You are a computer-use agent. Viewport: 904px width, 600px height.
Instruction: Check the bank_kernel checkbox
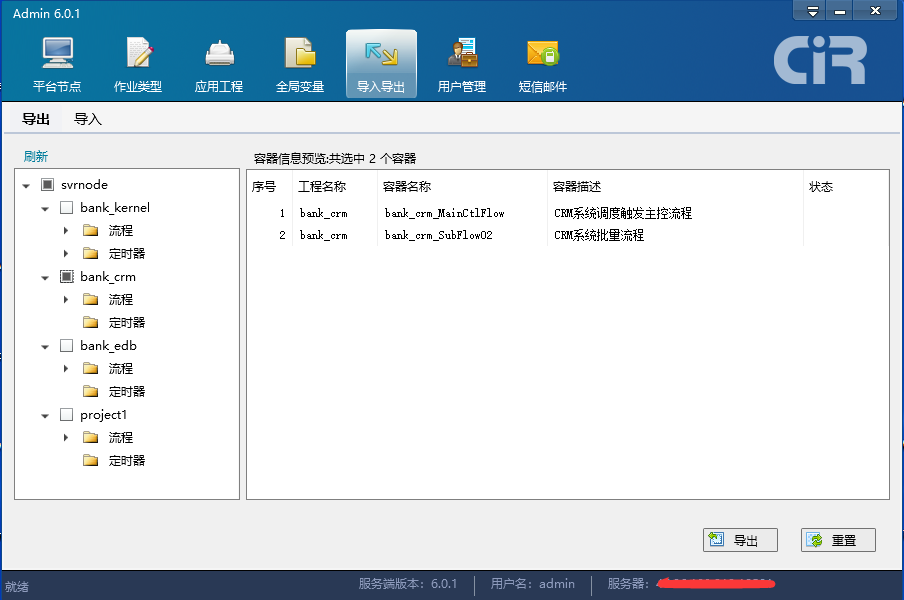66,207
